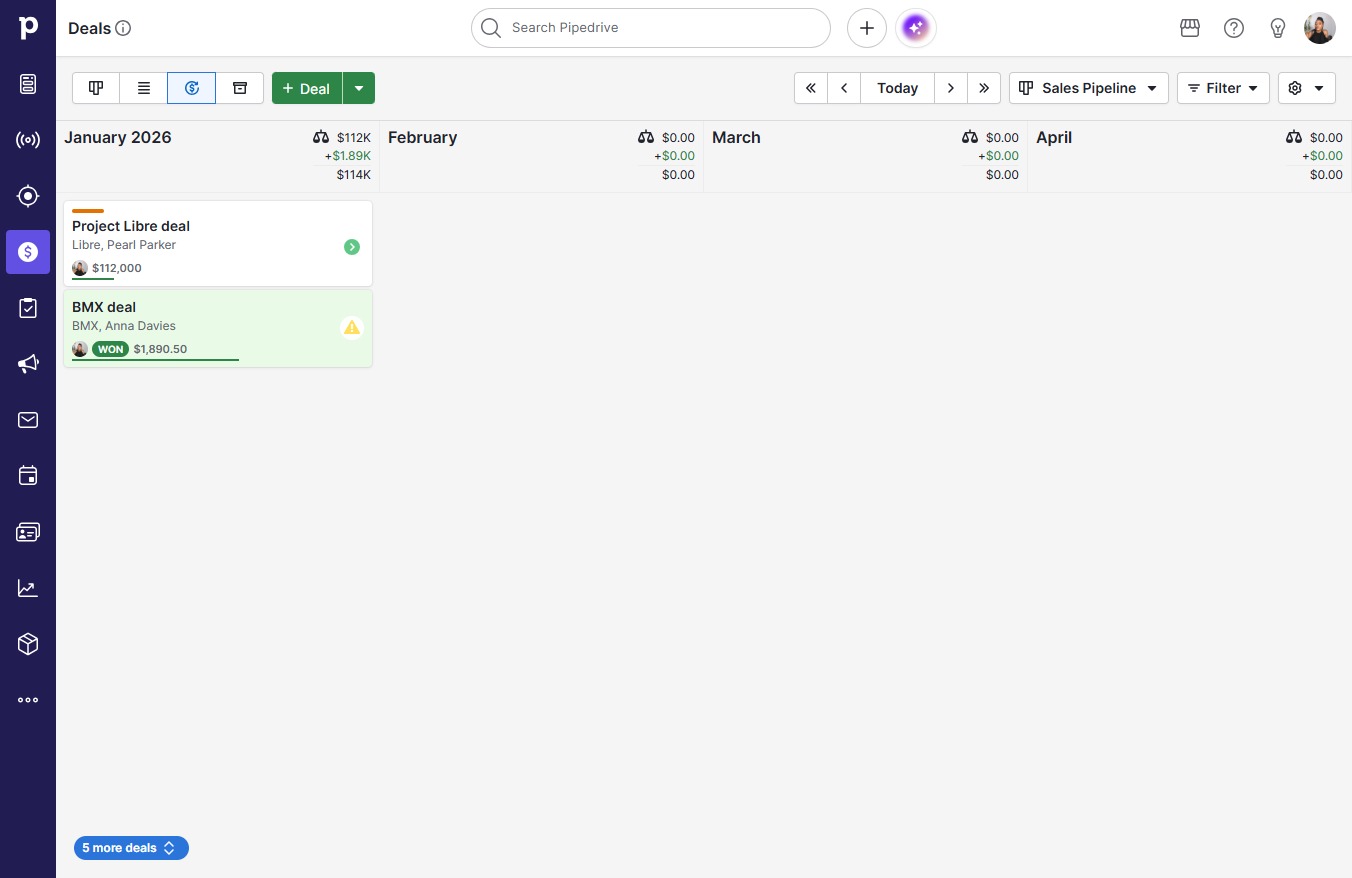The height and width of the screenshot is (878, 1352).
Task: Click the Deals info icon
Action: 124,28
